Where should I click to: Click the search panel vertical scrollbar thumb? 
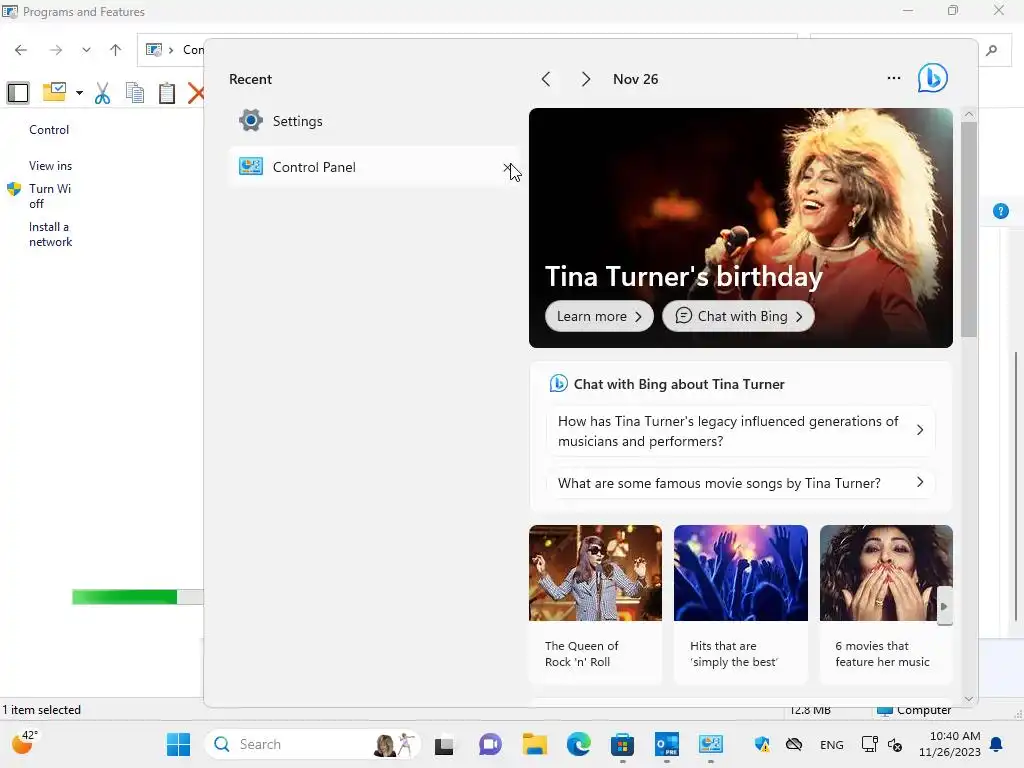(x=969, y=230)
